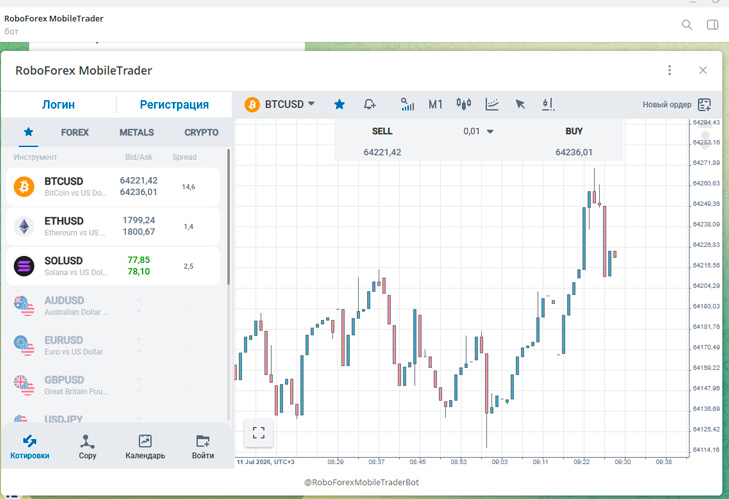
Task: Switch to the FOREX tab
Action: [74, 133]
